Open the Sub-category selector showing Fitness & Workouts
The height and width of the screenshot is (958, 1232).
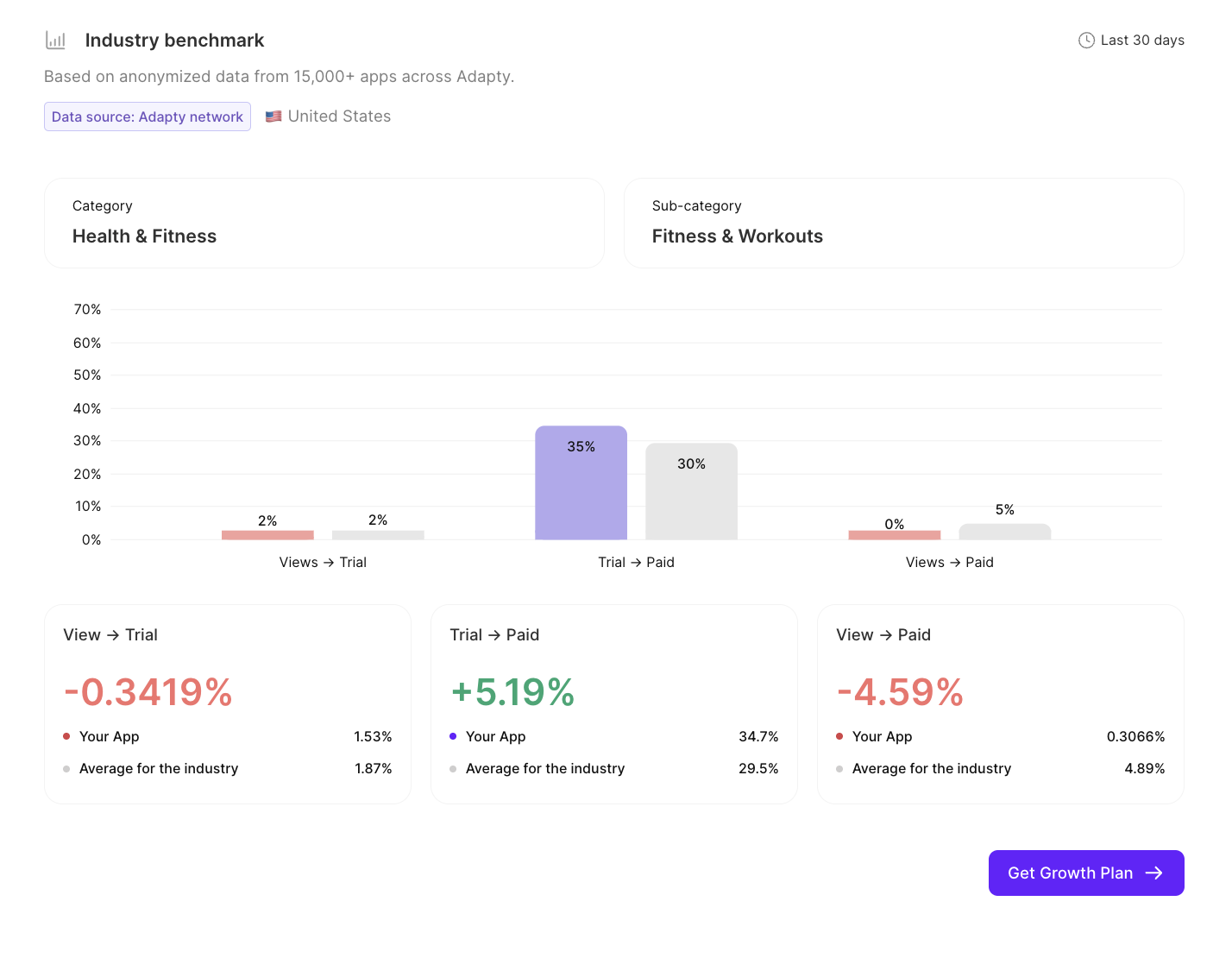pos(903,223)
